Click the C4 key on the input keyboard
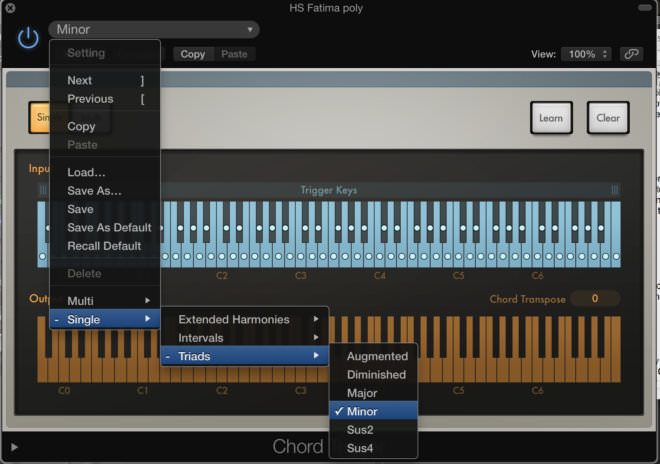The height and width of the screenshot is (464, 660). tap(380, 256)
